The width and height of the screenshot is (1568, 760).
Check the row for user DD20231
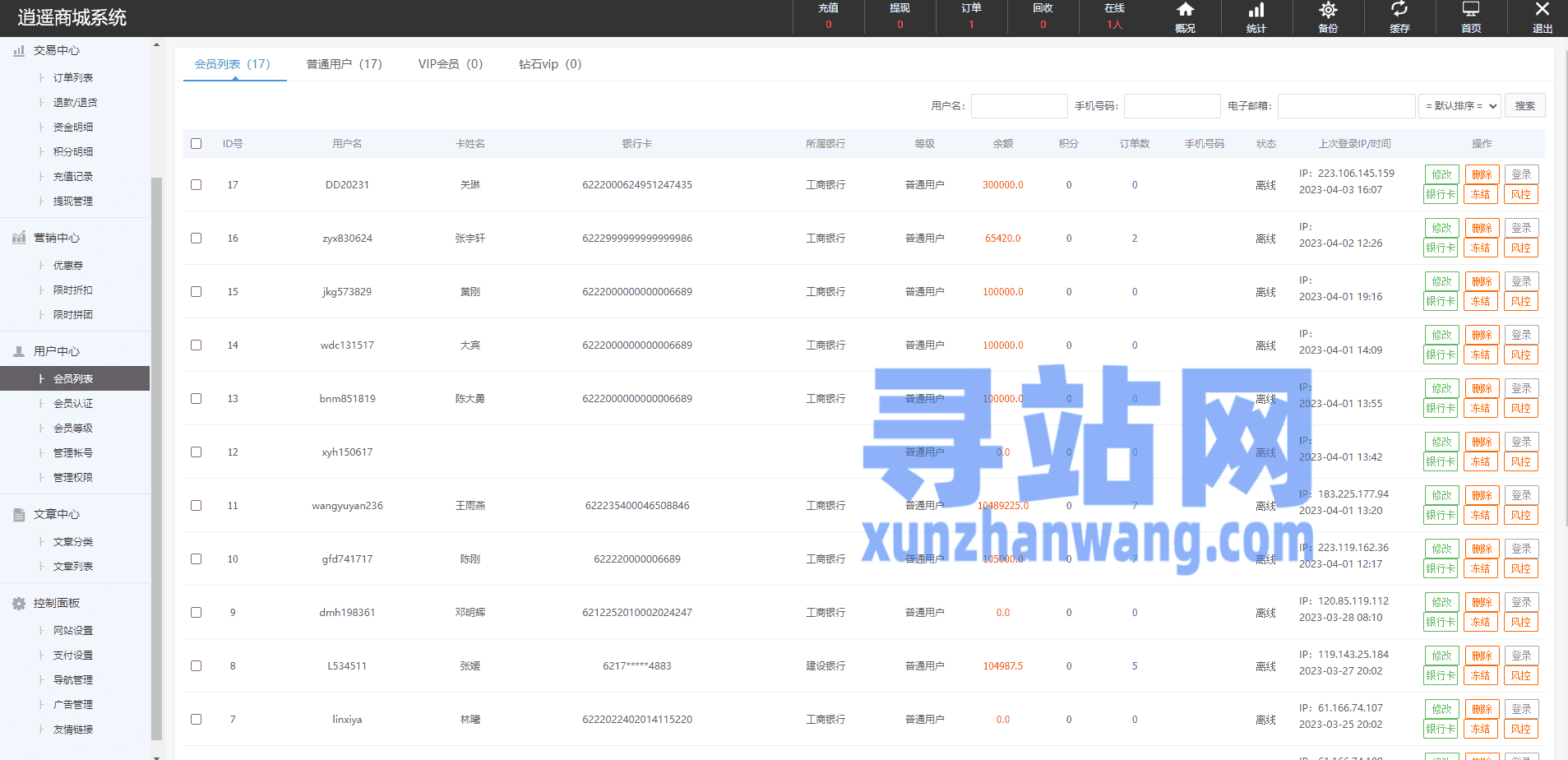click(196, 184)
